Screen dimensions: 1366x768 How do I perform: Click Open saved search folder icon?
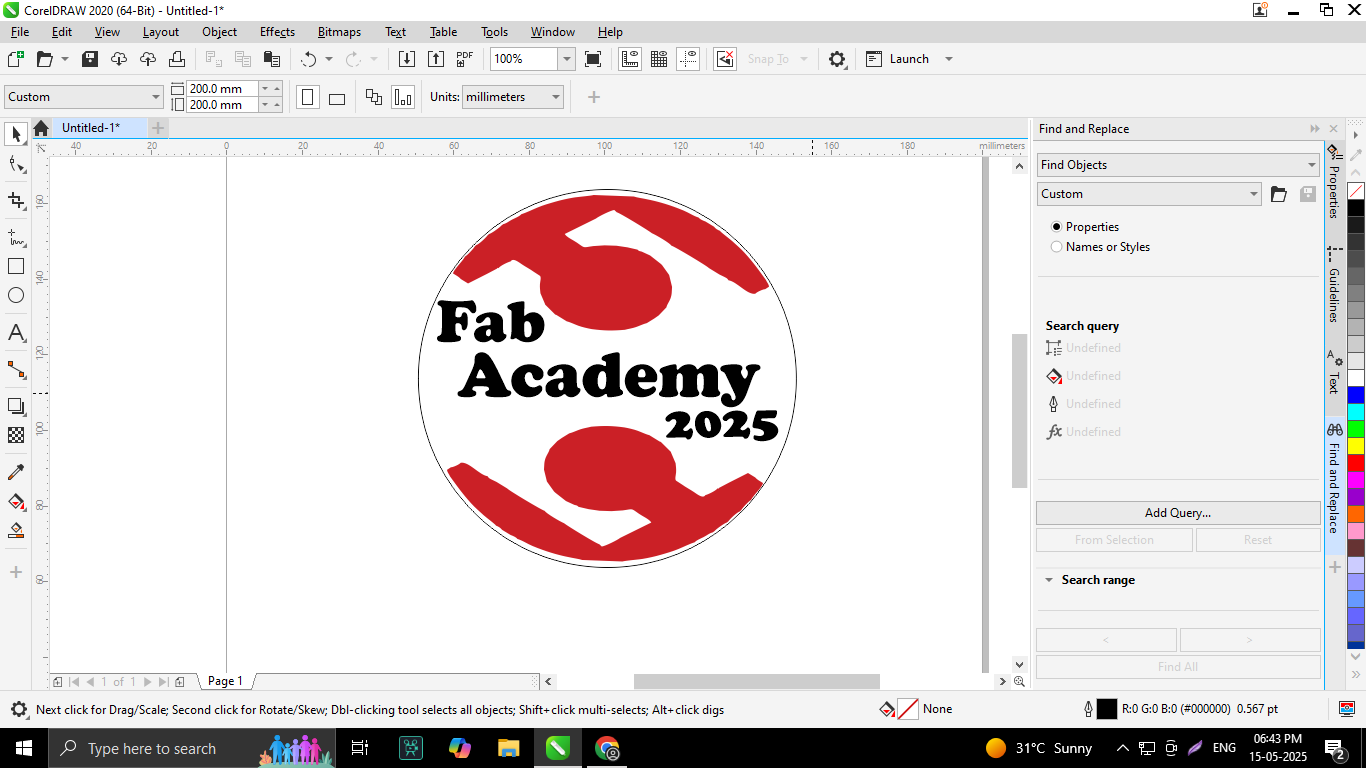tap(1279, 194)
